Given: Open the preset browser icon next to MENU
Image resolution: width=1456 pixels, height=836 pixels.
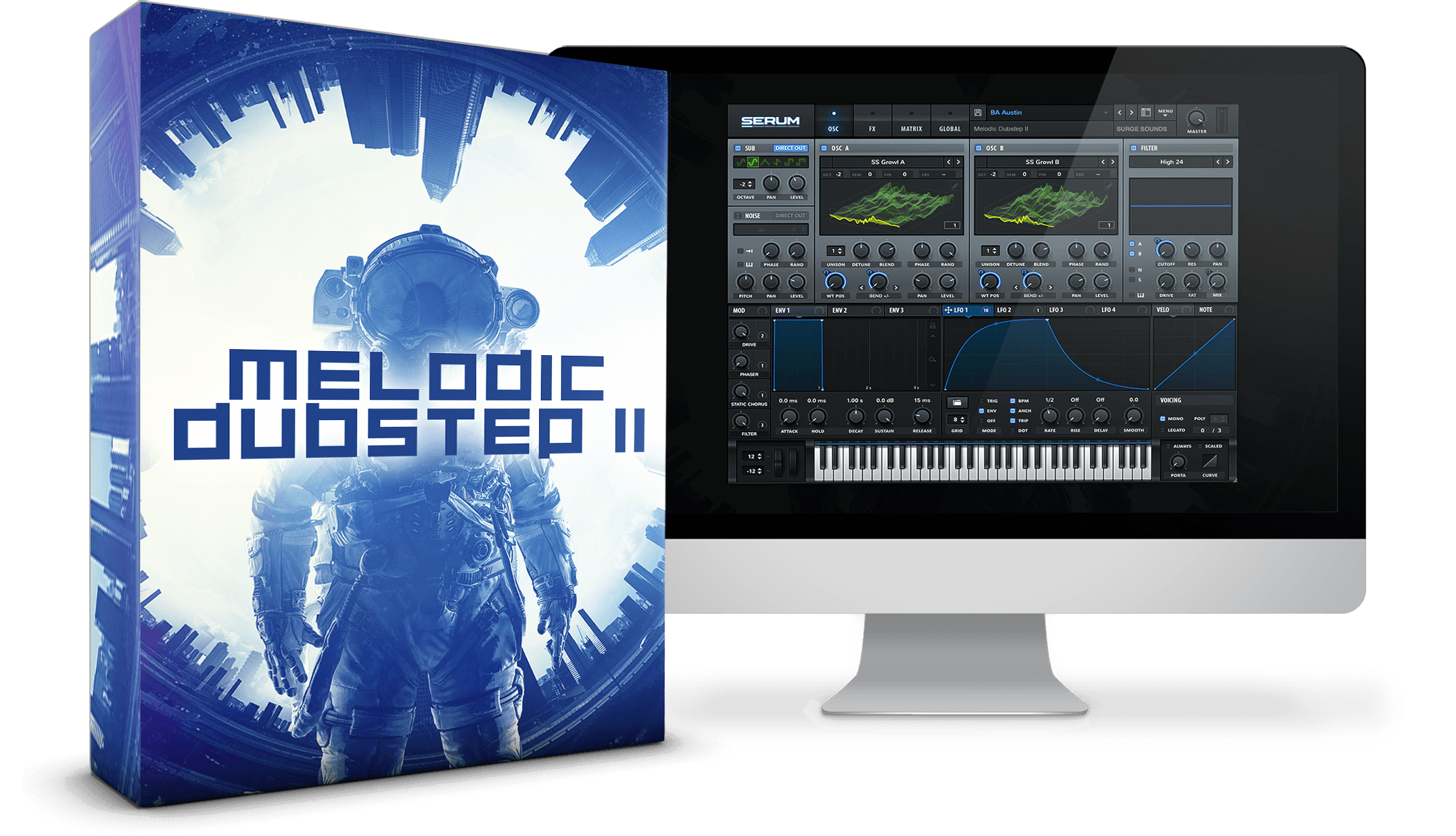Looking at the screenshot, I should coord(1146,112).
